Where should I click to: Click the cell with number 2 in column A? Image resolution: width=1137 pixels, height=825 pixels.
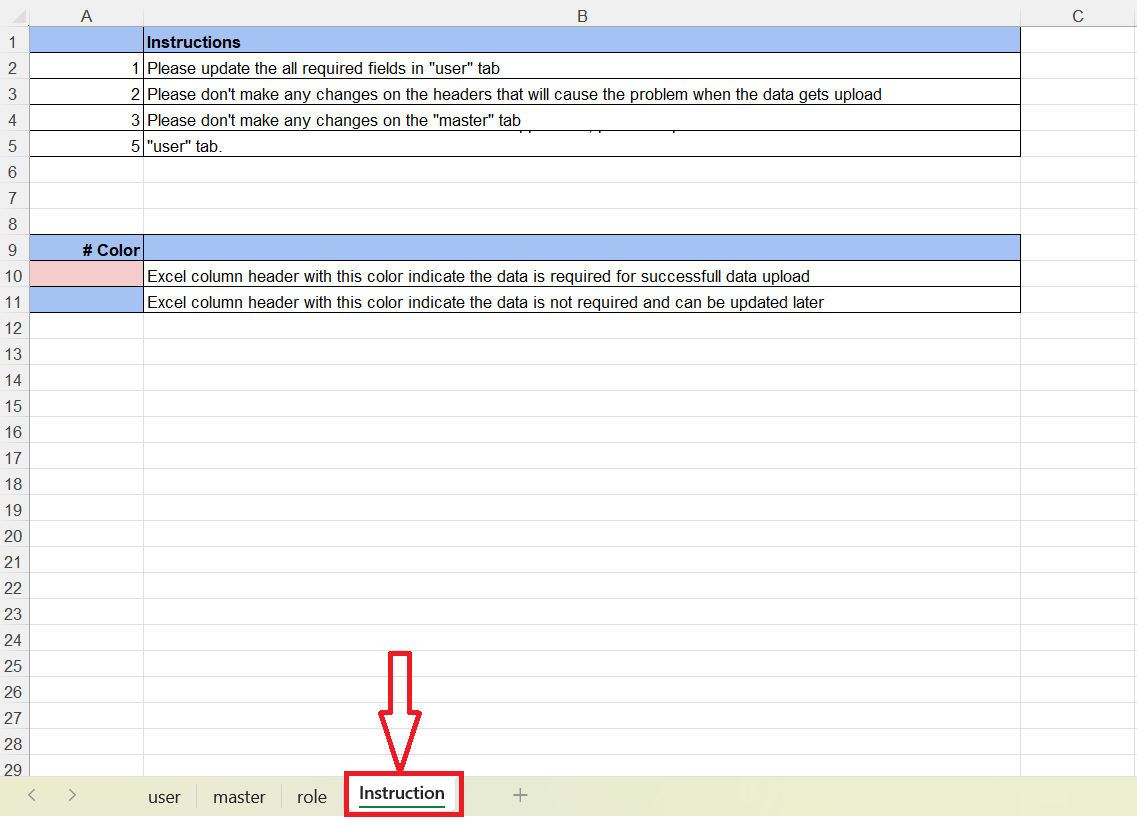(x=86, y=94)
